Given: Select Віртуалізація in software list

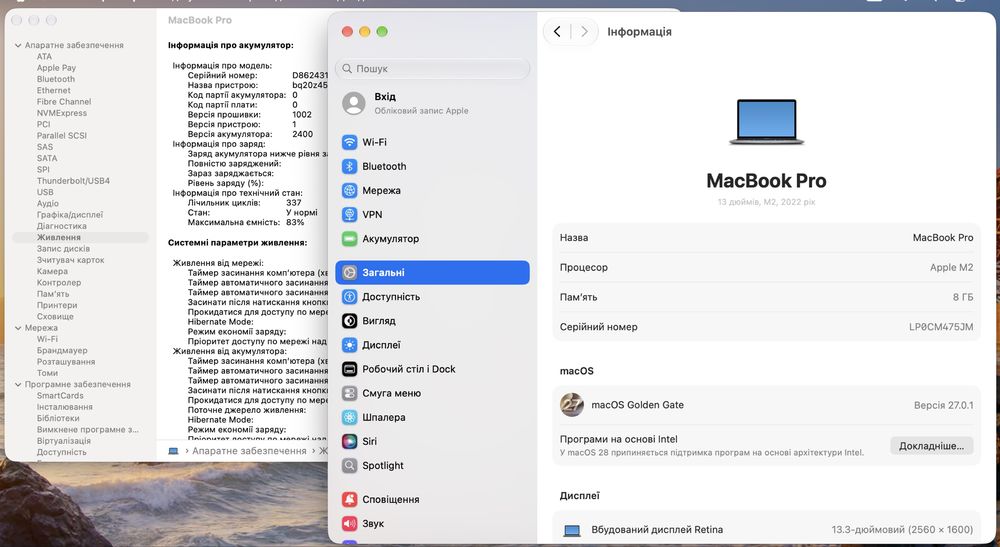Looking at the screenshot, I should (64, 441).
